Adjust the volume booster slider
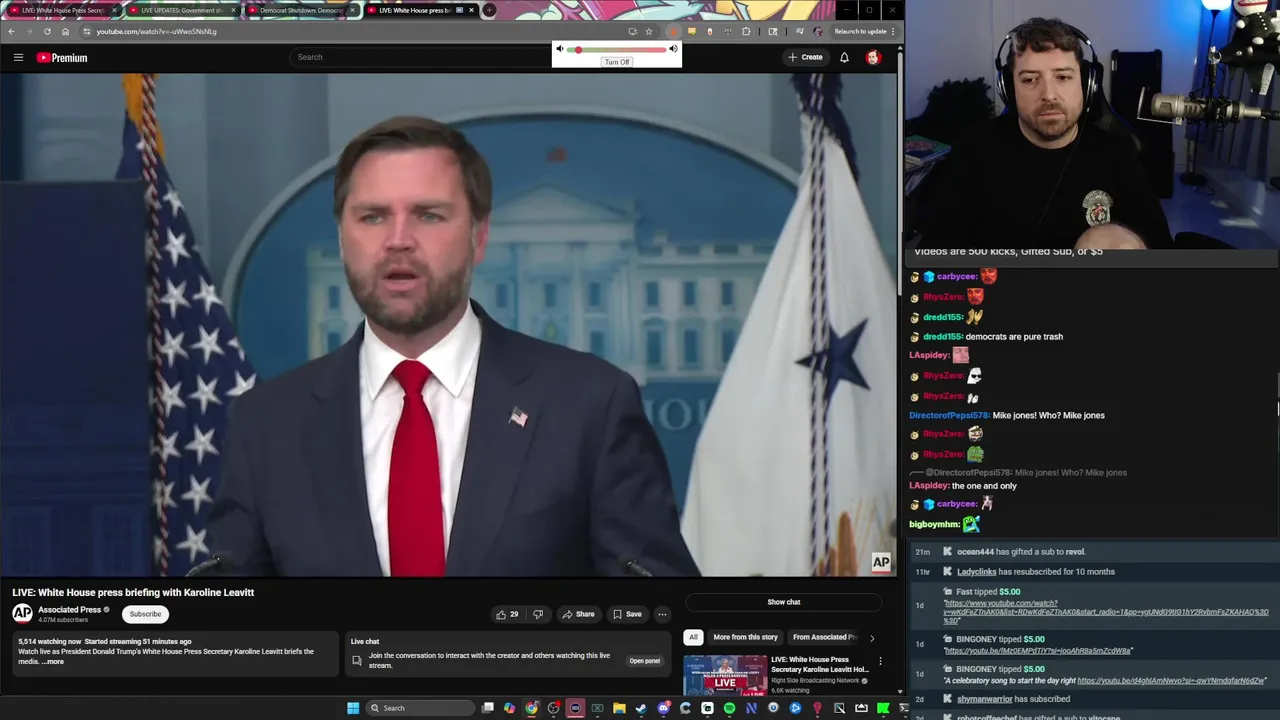 pyautogui.click(x=617, y=49)
